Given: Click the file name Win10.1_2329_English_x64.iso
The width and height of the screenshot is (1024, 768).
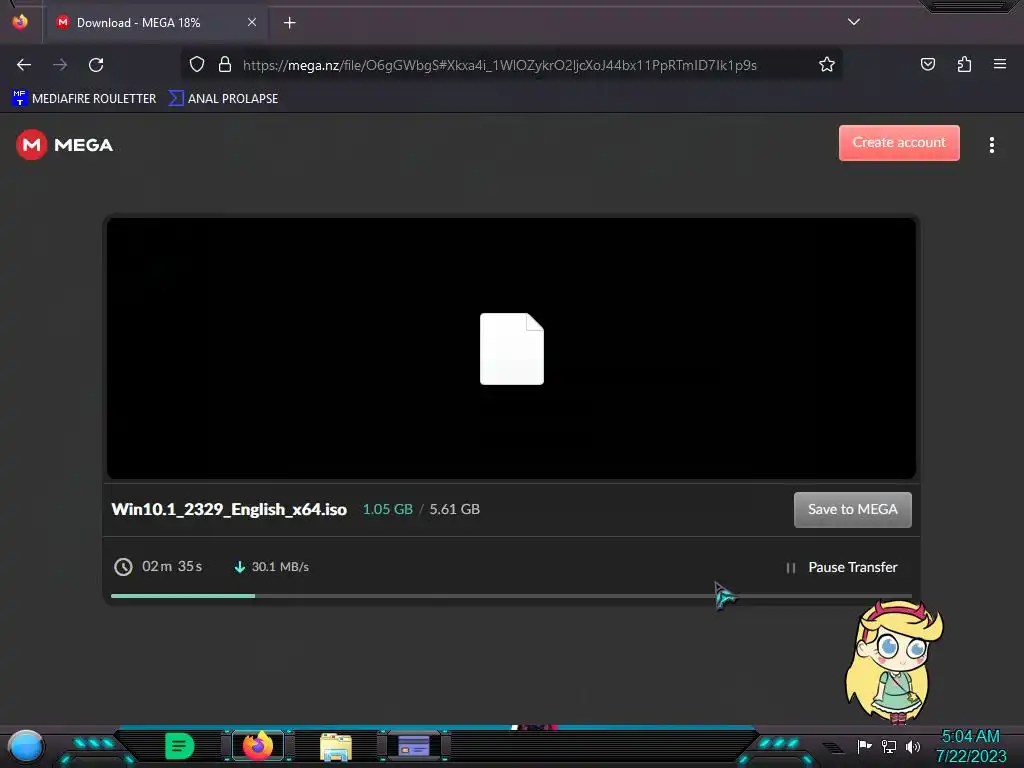Looking at the screenshot, I should (x=229, y=509).
